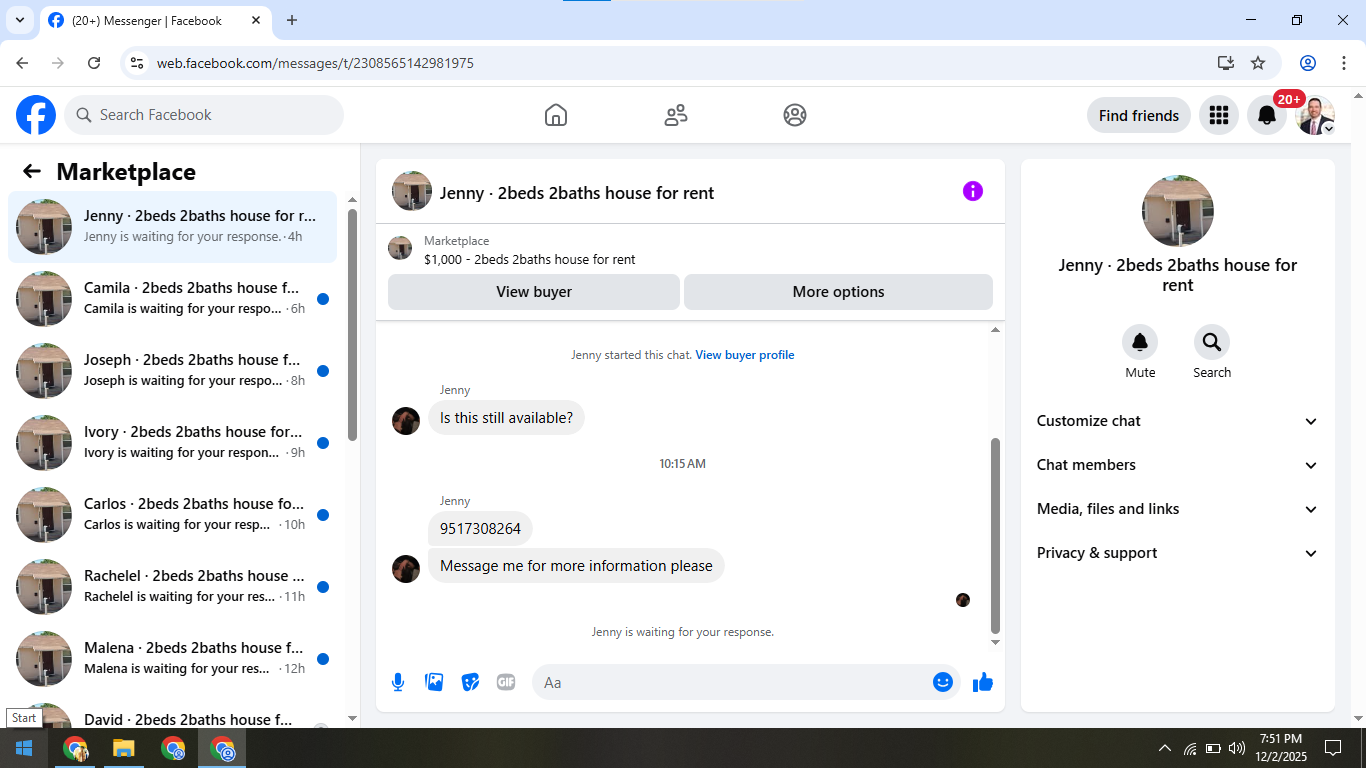
Task: Click the unread blue dot on Camila's chat
Action: [323, 299]
